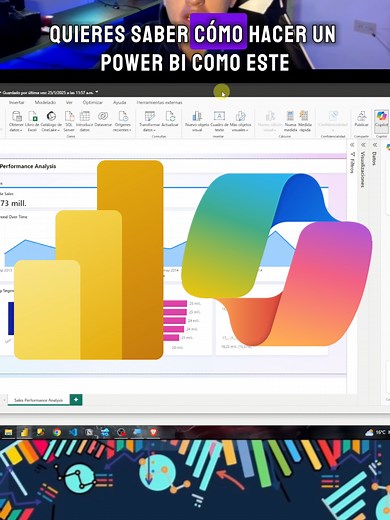Screen dimensions: 390x520
Task: Click the Visualizaciones pane label
Action: tap(364, 169)
